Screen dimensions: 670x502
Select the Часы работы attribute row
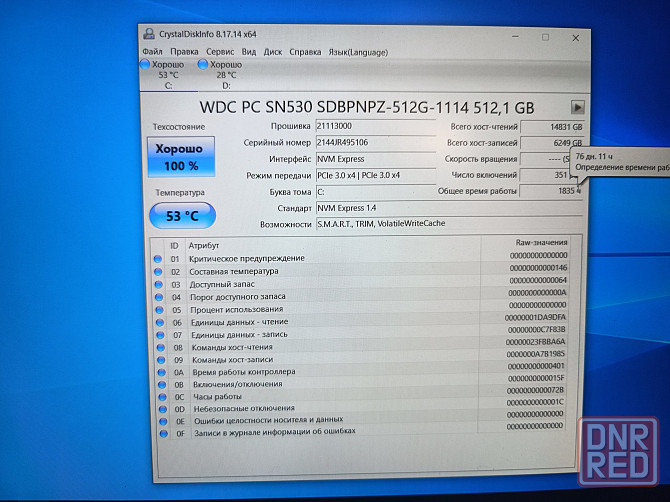[x=362, y=394]
